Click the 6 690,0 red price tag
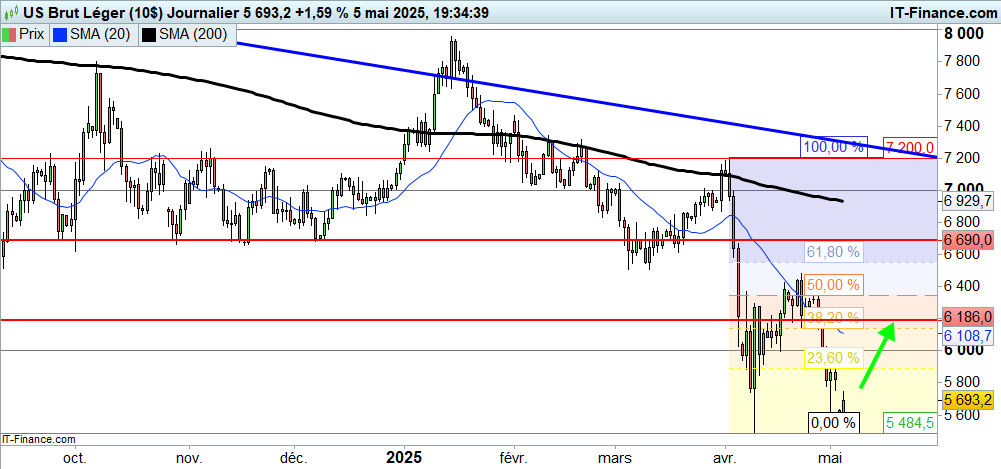Image resolution: width=1001 pixels, height=469 pixels. tap(966, 241)
